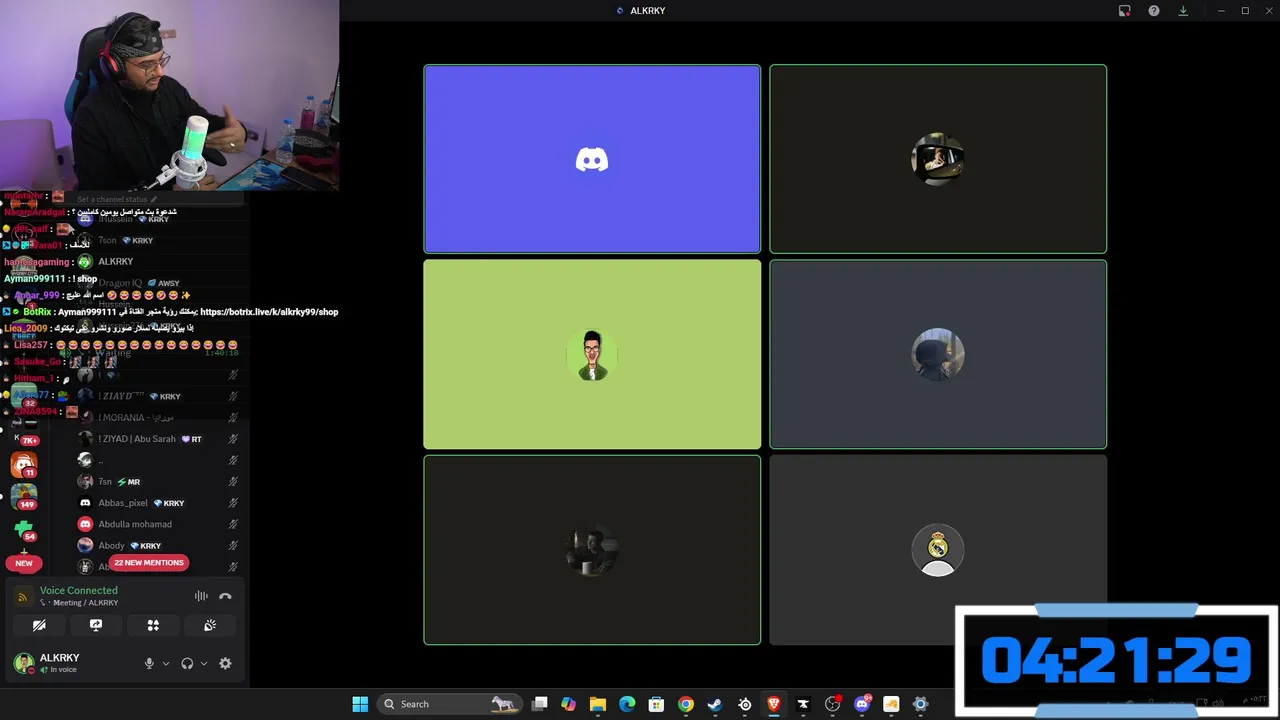Click the Discord download update icon

click(x=1183, y=11)
